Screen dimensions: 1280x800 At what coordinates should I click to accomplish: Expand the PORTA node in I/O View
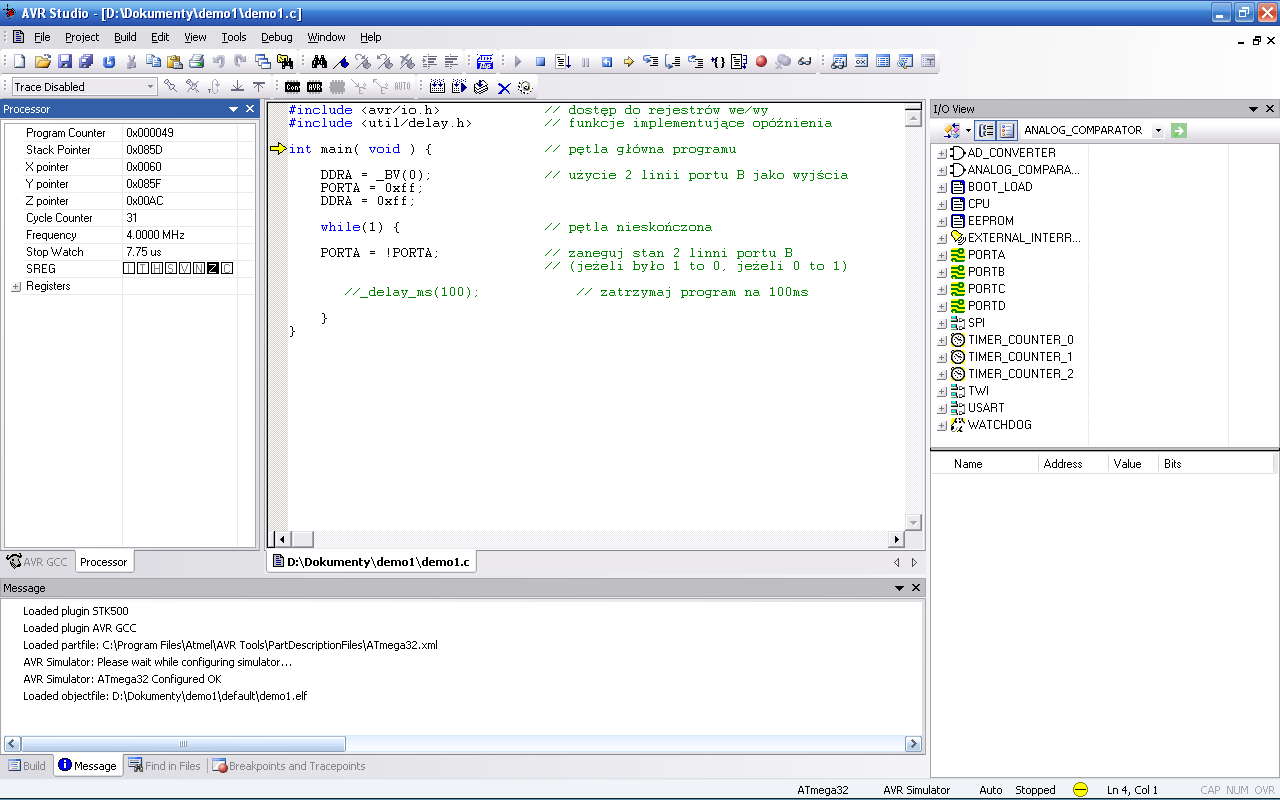[941, 255]
